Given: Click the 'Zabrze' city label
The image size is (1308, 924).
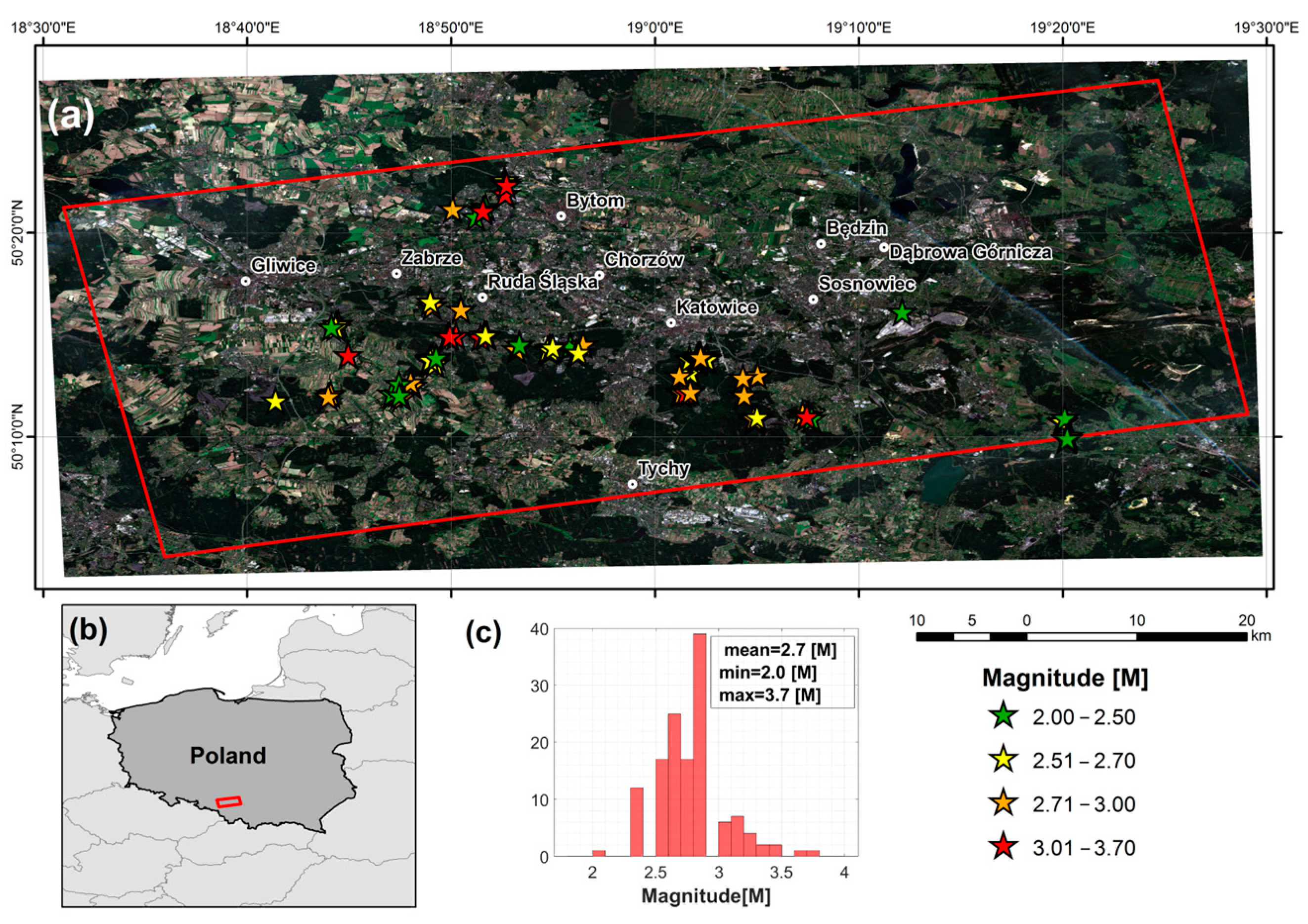Looking at the screenshot, I should tap(431, 258).
